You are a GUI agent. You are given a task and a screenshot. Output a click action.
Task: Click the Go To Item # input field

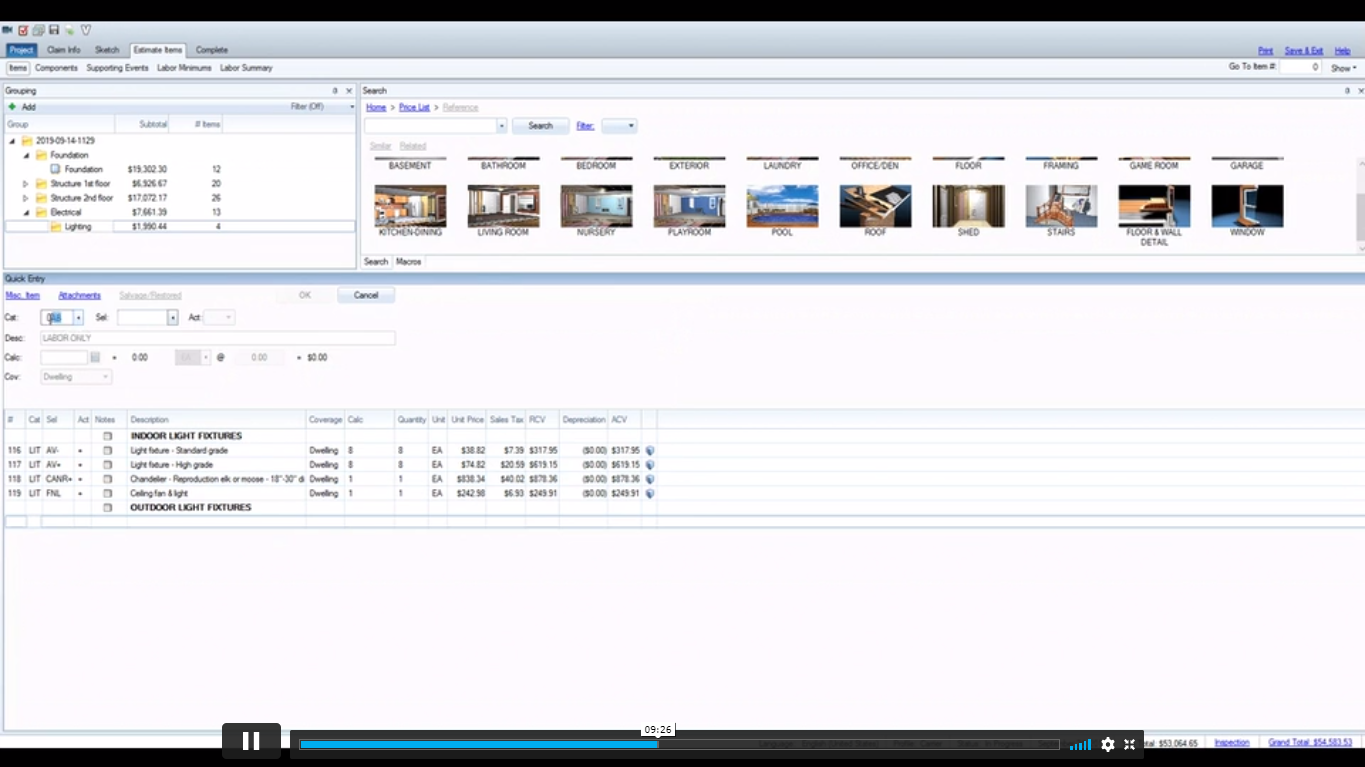pyautogui.click(x=1299, y=67)
